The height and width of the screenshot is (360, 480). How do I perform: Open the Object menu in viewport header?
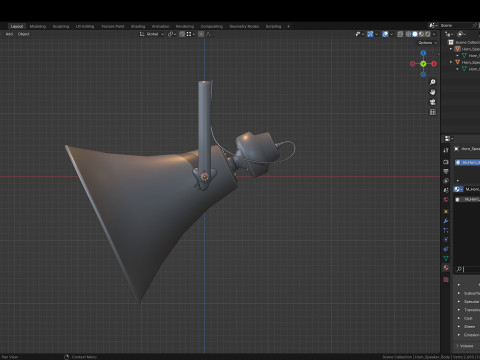coord(24,34)
